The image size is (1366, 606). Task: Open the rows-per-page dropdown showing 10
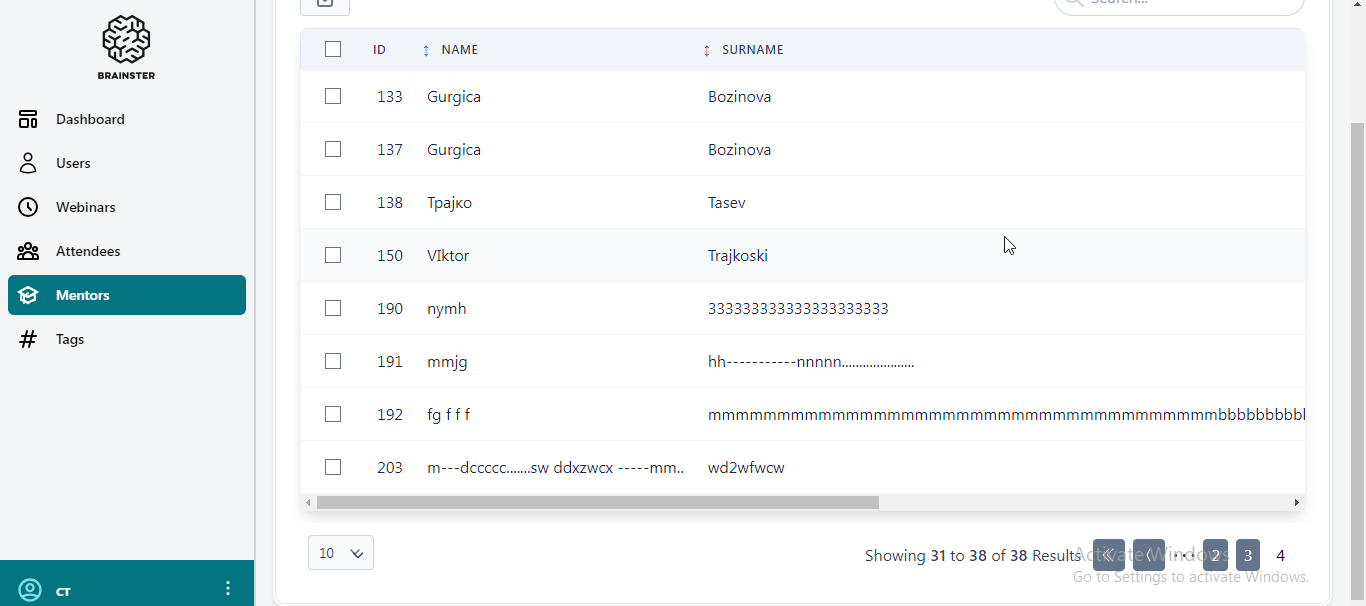click(341, 553)
